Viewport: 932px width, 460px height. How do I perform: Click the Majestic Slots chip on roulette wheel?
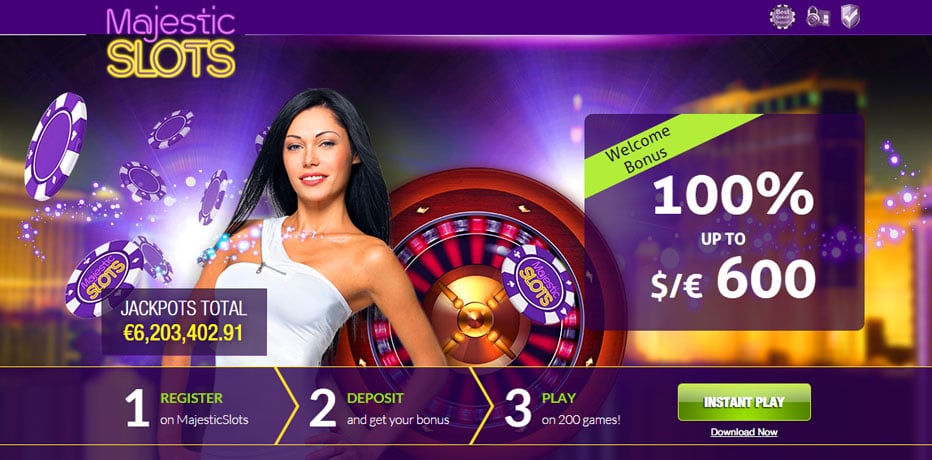pos(538,284)
